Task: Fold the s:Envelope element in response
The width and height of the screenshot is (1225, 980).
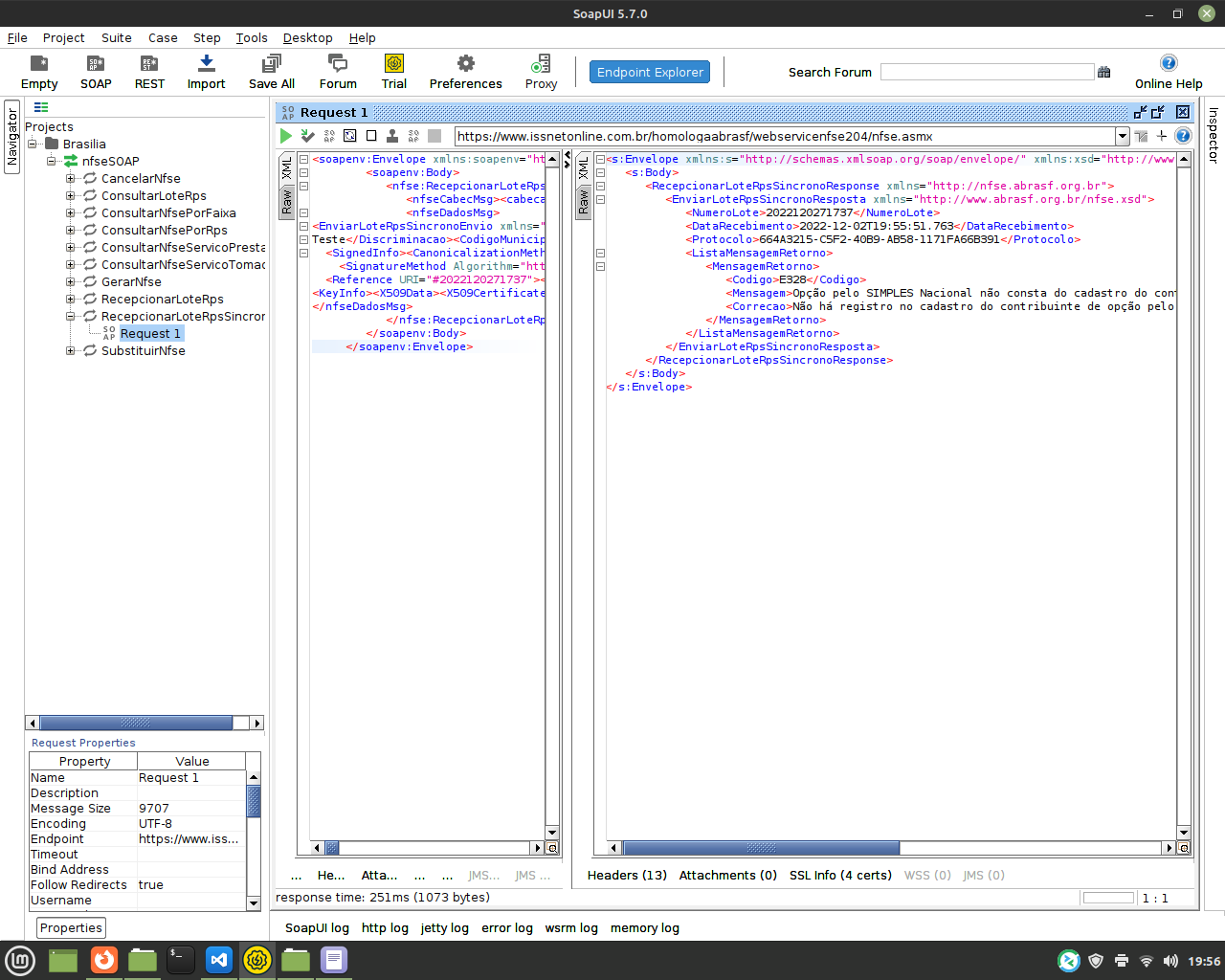Action: point(600,159)
